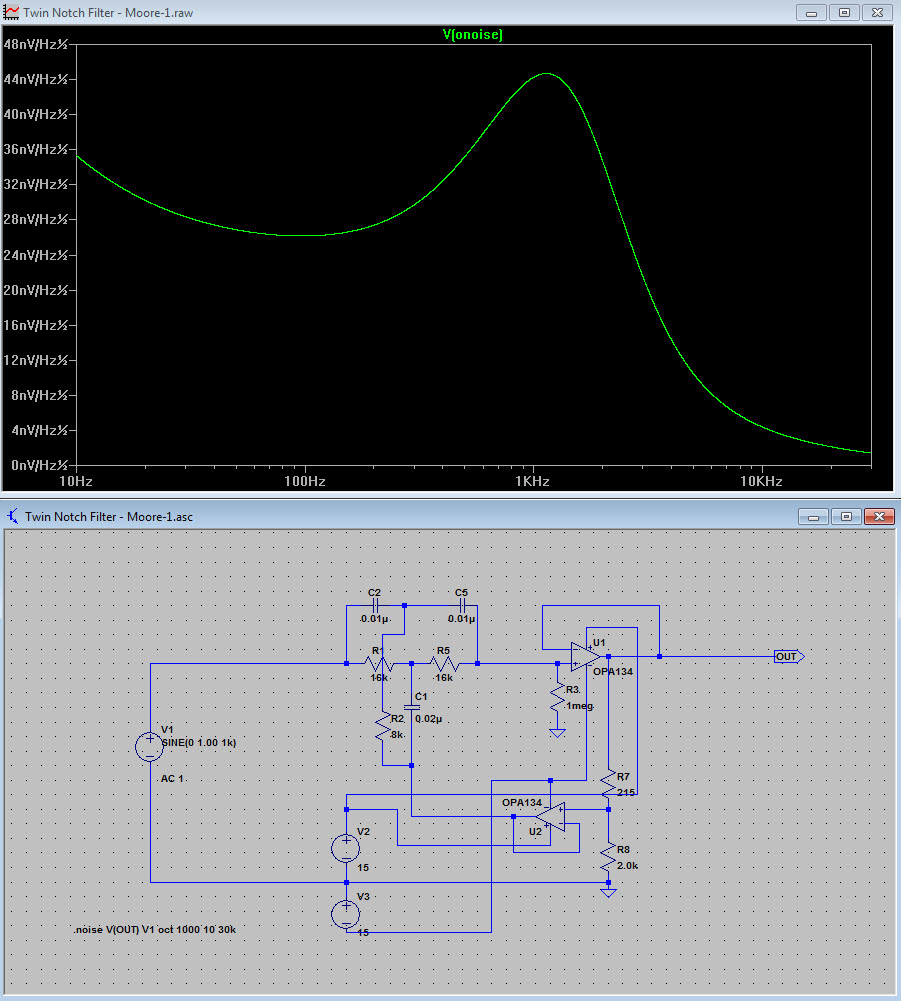Screen dimensions: 901x1001
Task: Select resistor R5 symbol
Action: (x=444, y=664)
